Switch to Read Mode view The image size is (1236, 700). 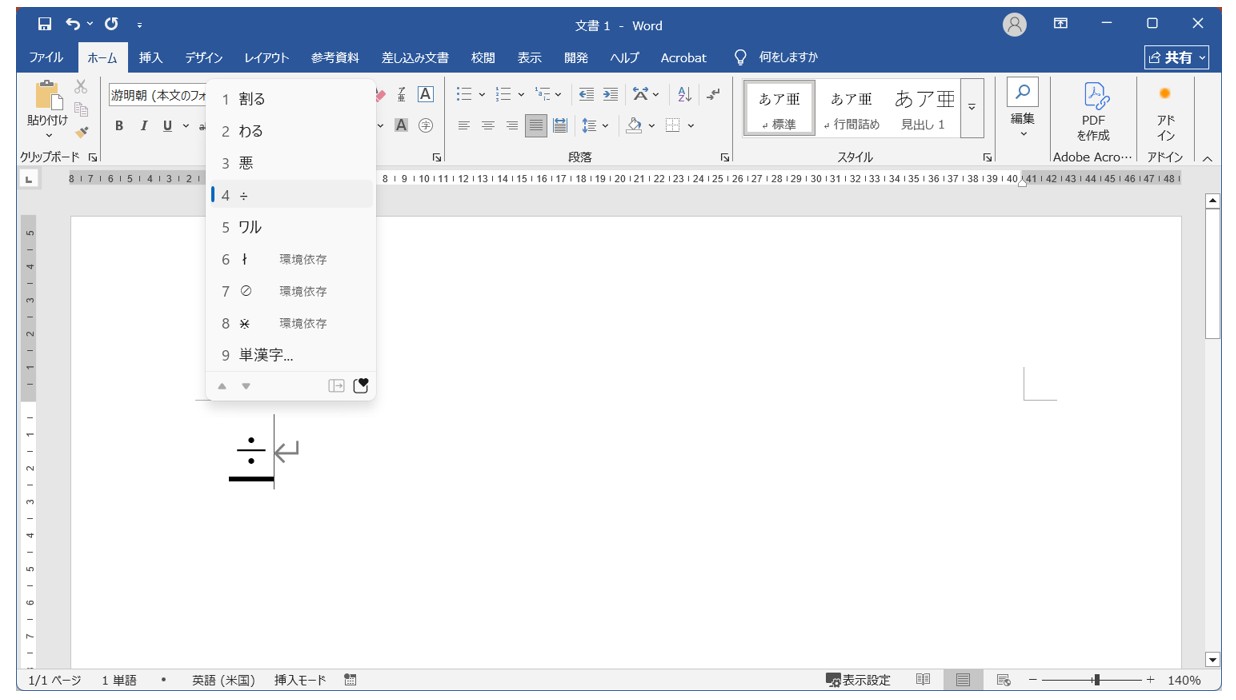923,680
